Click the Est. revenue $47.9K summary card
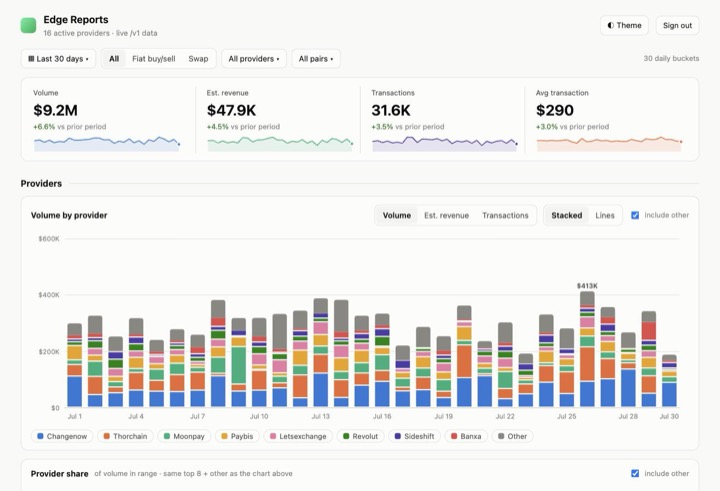Viewport: 720px width, 491px height. pyautogui.click(x=278, y=119)
